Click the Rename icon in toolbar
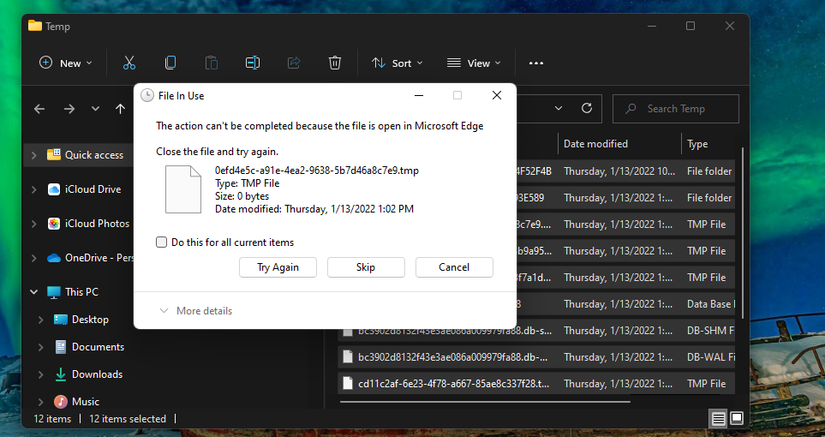 252,63
